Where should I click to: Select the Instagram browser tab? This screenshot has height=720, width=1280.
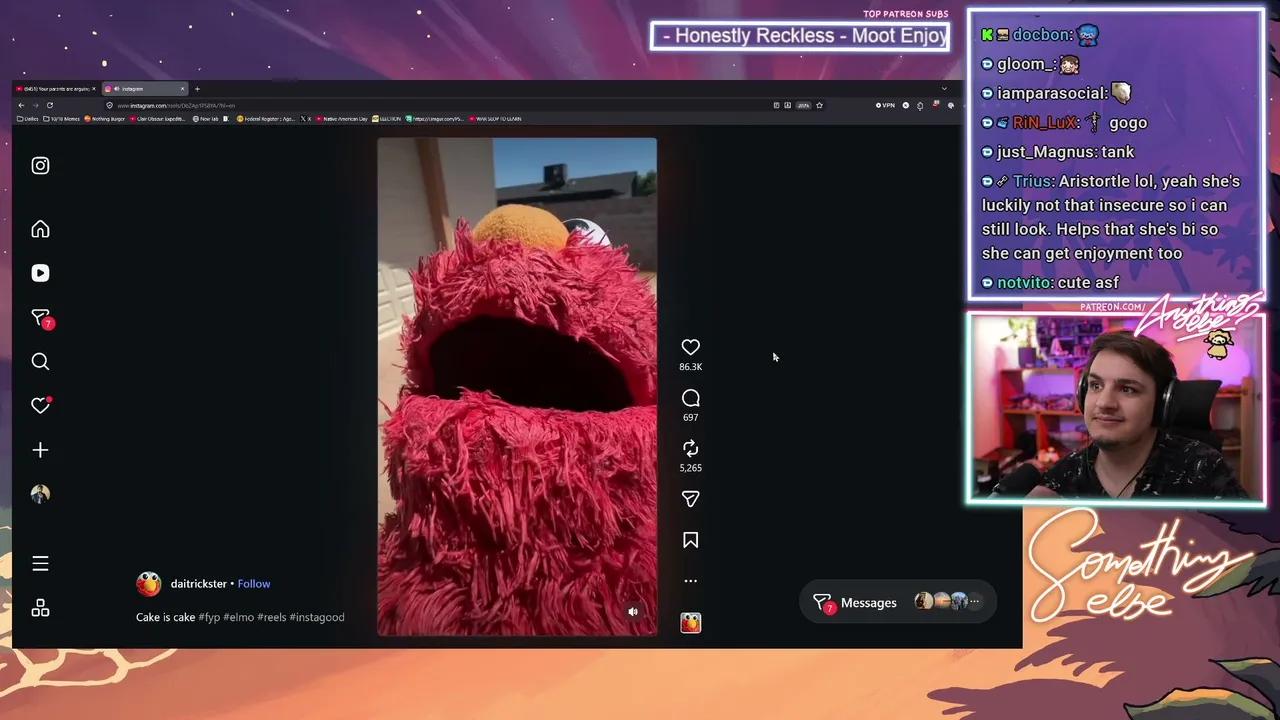pyautogui.click(x=144, y=89)
